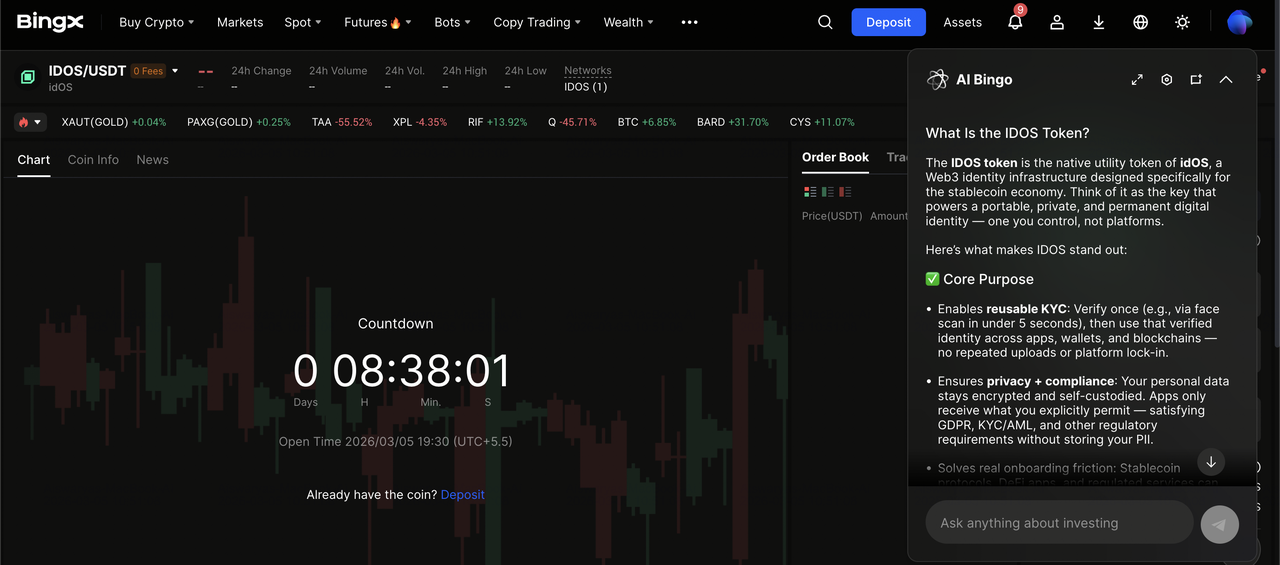
Task: Open AI Bingo settings hexagon icon
Action: tap(1166, 80)
